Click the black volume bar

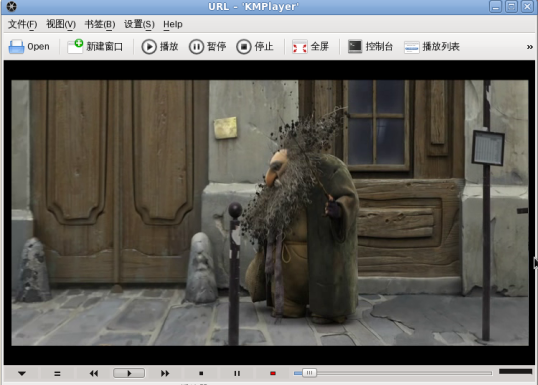coord(515,372)
